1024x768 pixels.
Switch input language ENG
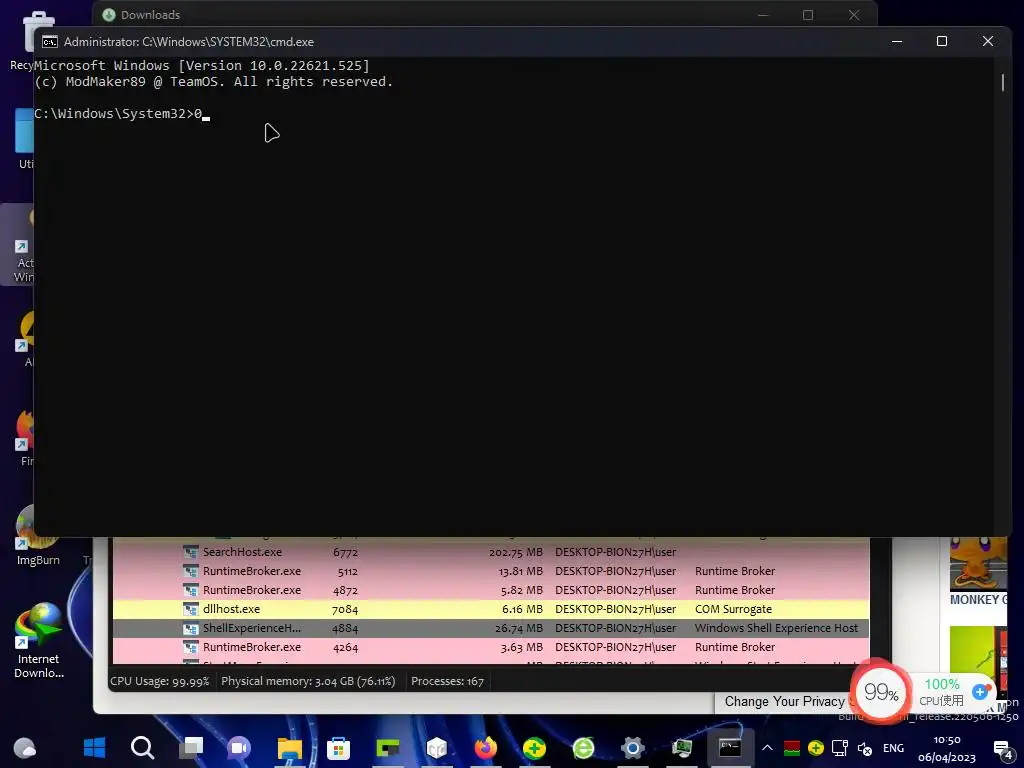893,748
